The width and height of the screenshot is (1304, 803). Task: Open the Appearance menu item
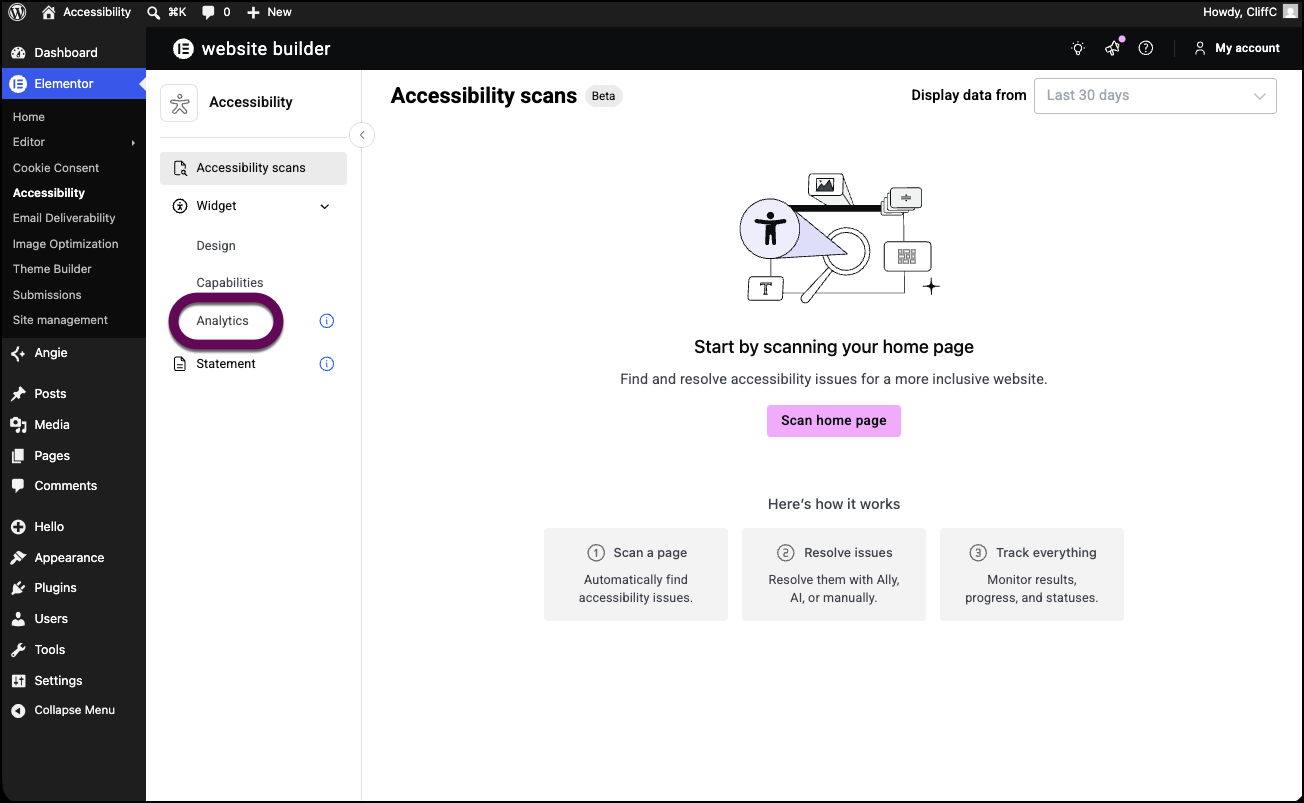coord(74,558)
